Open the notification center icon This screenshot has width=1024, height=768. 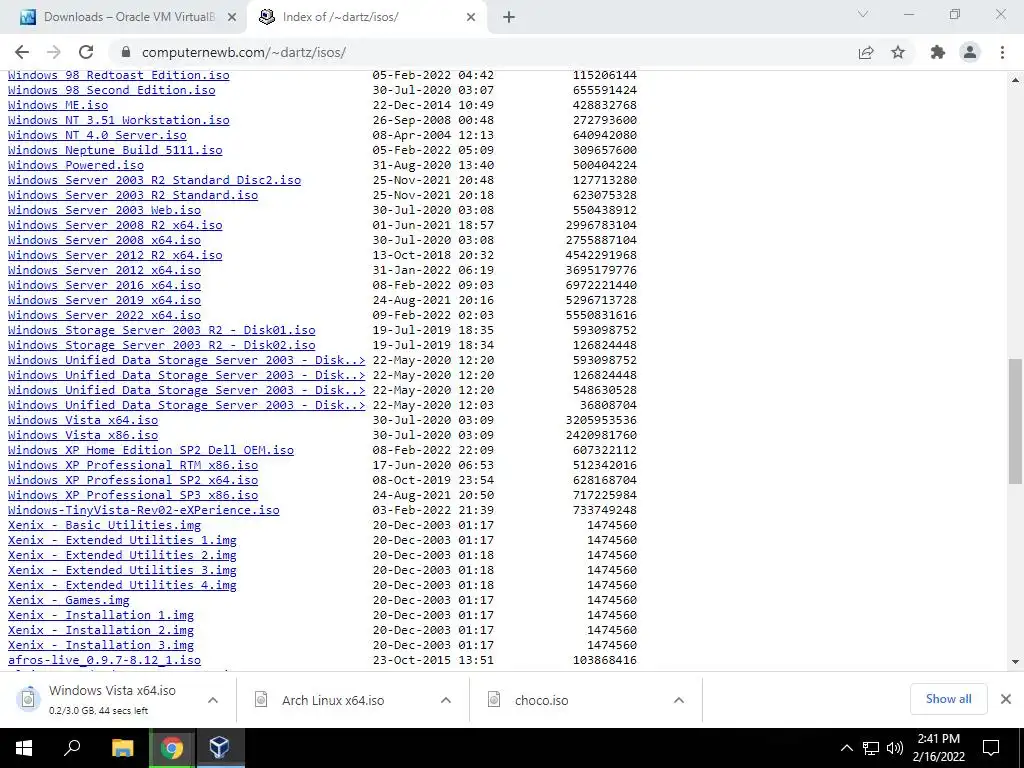(x=991, y=748)
